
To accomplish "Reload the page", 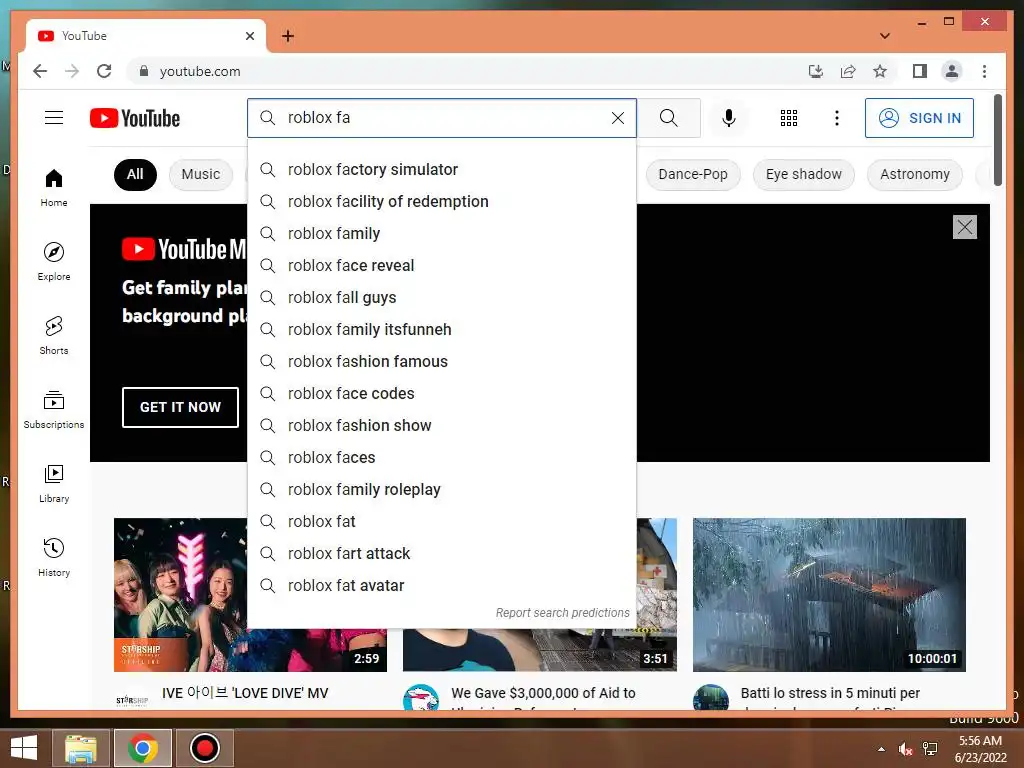I will point(104,71).
